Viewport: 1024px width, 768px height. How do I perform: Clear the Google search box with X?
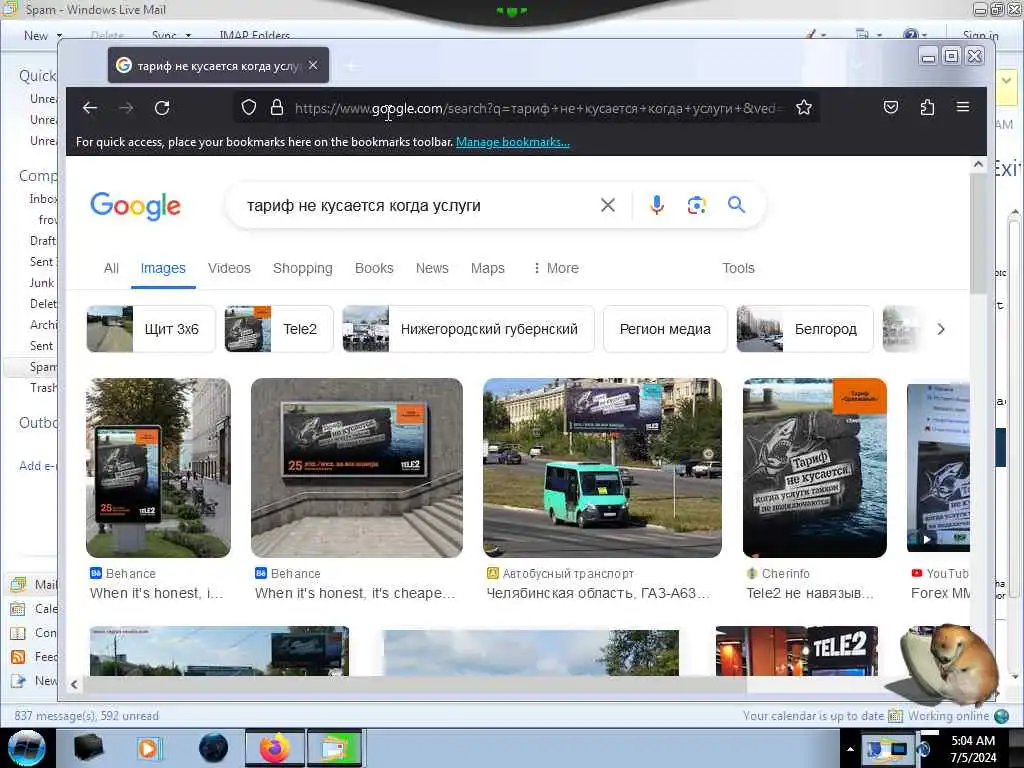(607, 205)
